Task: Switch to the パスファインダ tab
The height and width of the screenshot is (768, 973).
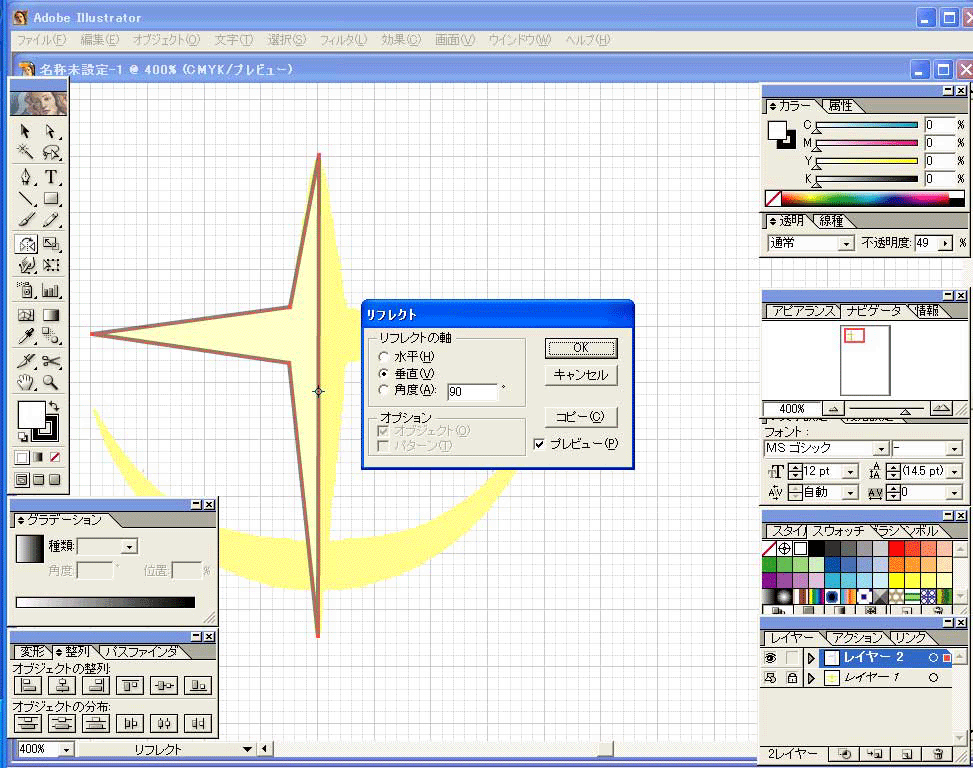Action: tap(140, 652)
